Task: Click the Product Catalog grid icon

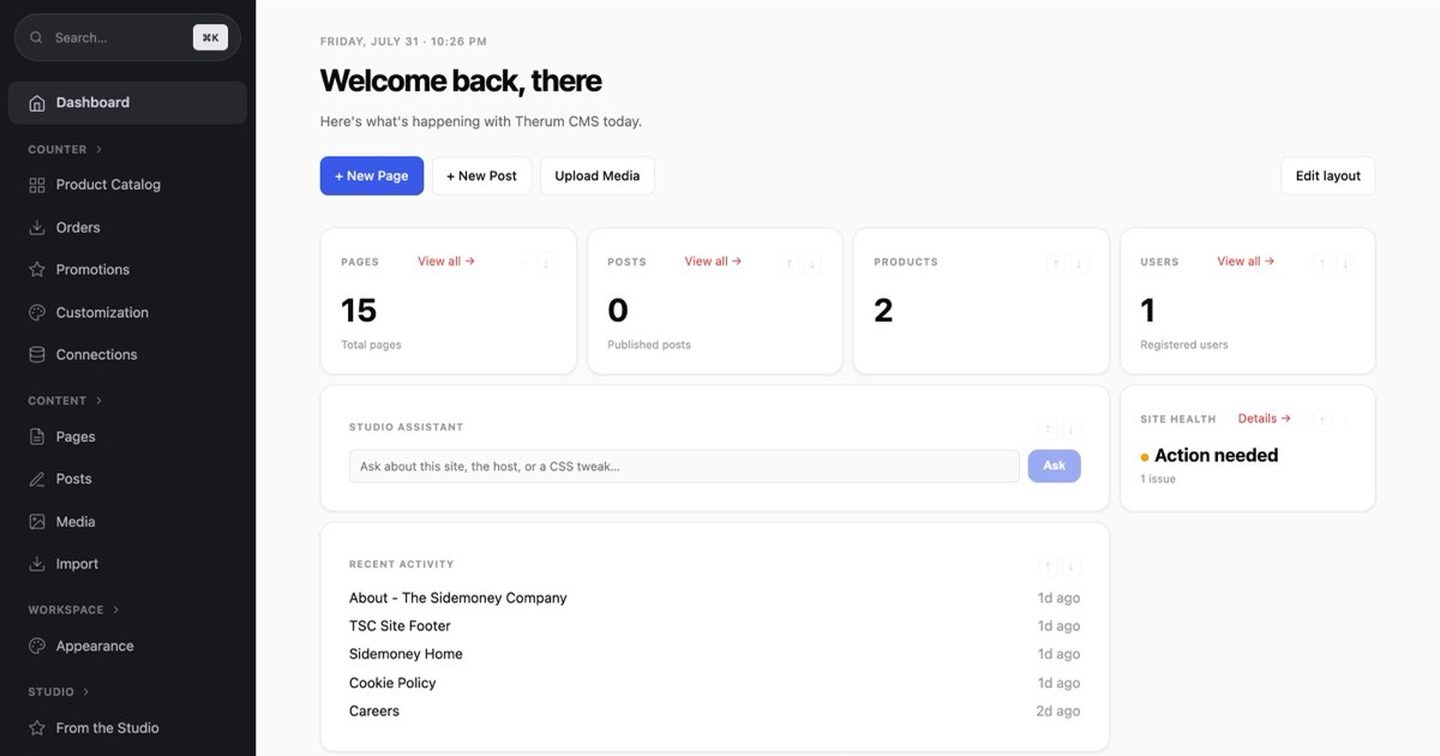Action: point(37,185)
